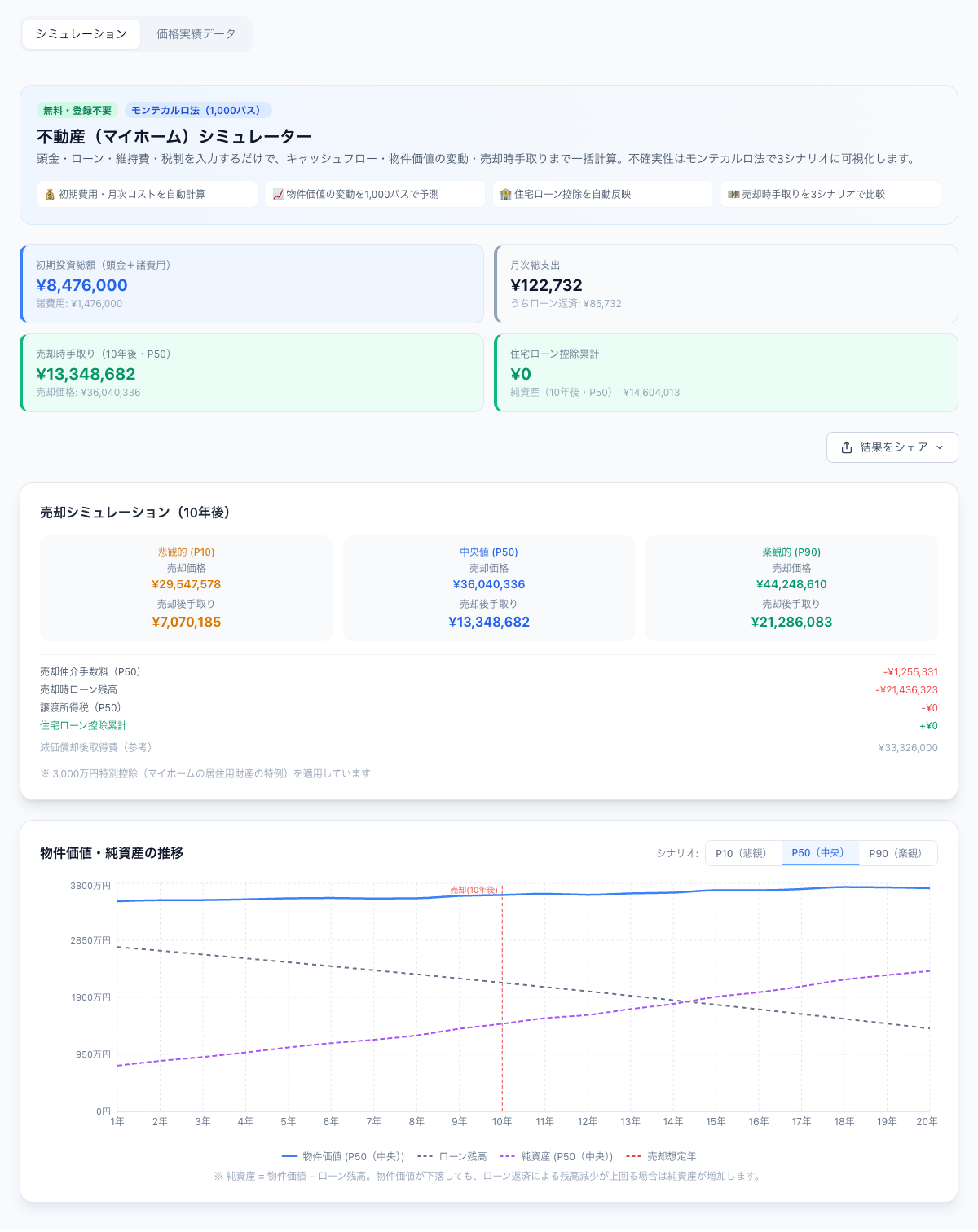Open the 結果をシェア share menu
978x1232 pixels.
892,447
